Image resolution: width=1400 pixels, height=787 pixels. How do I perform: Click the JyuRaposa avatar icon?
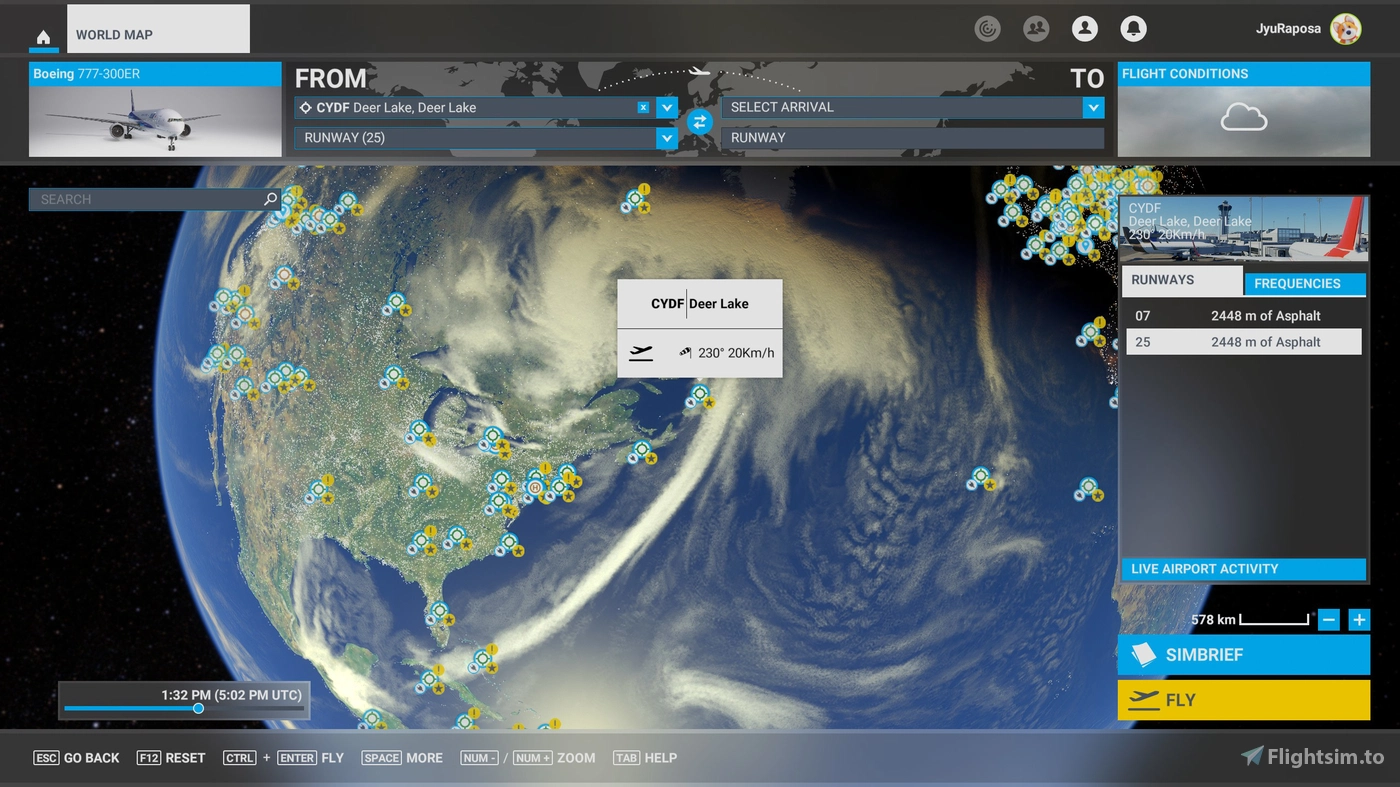click(x=1345, y=29)
